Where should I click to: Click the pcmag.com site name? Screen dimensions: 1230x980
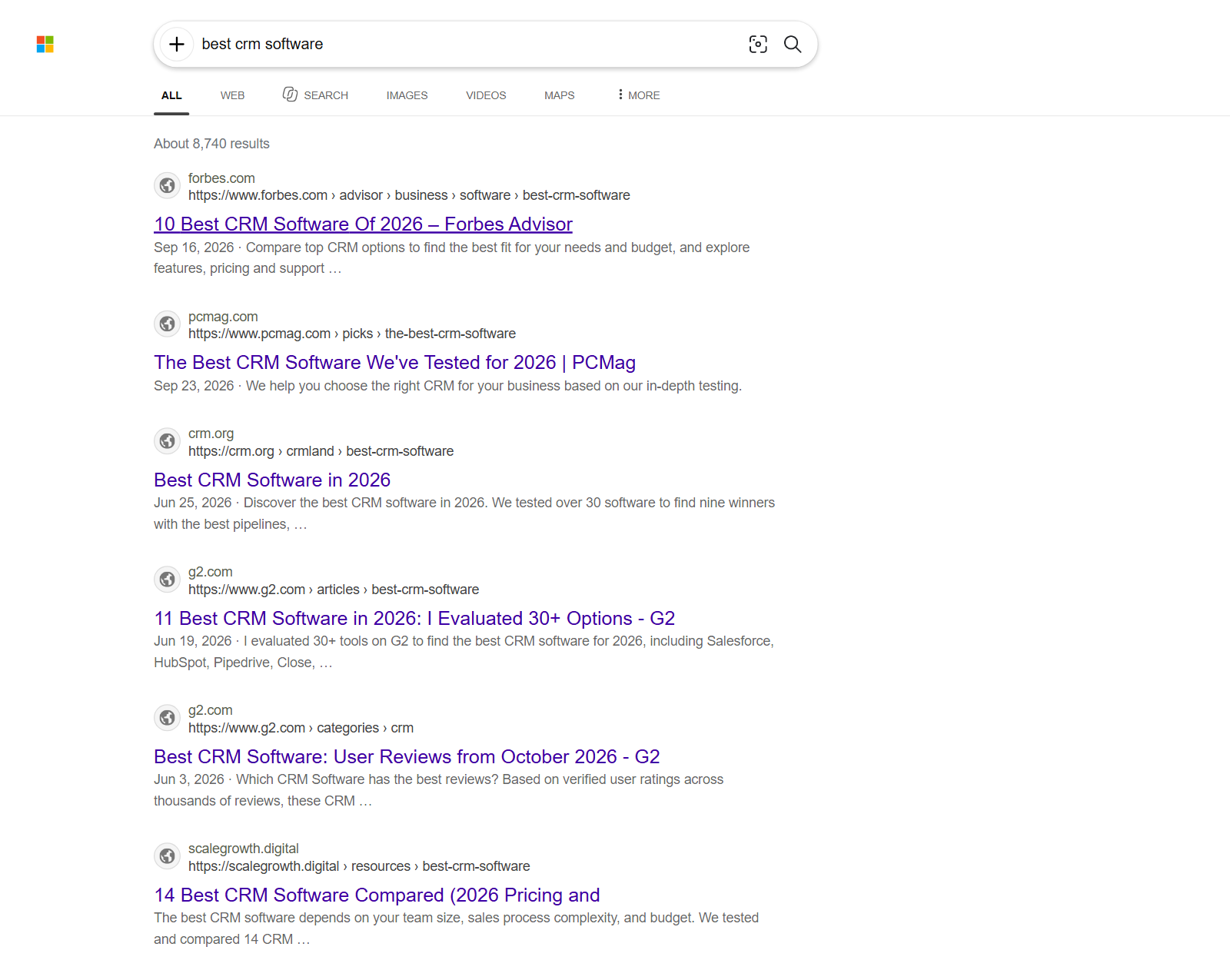(223, 317)
